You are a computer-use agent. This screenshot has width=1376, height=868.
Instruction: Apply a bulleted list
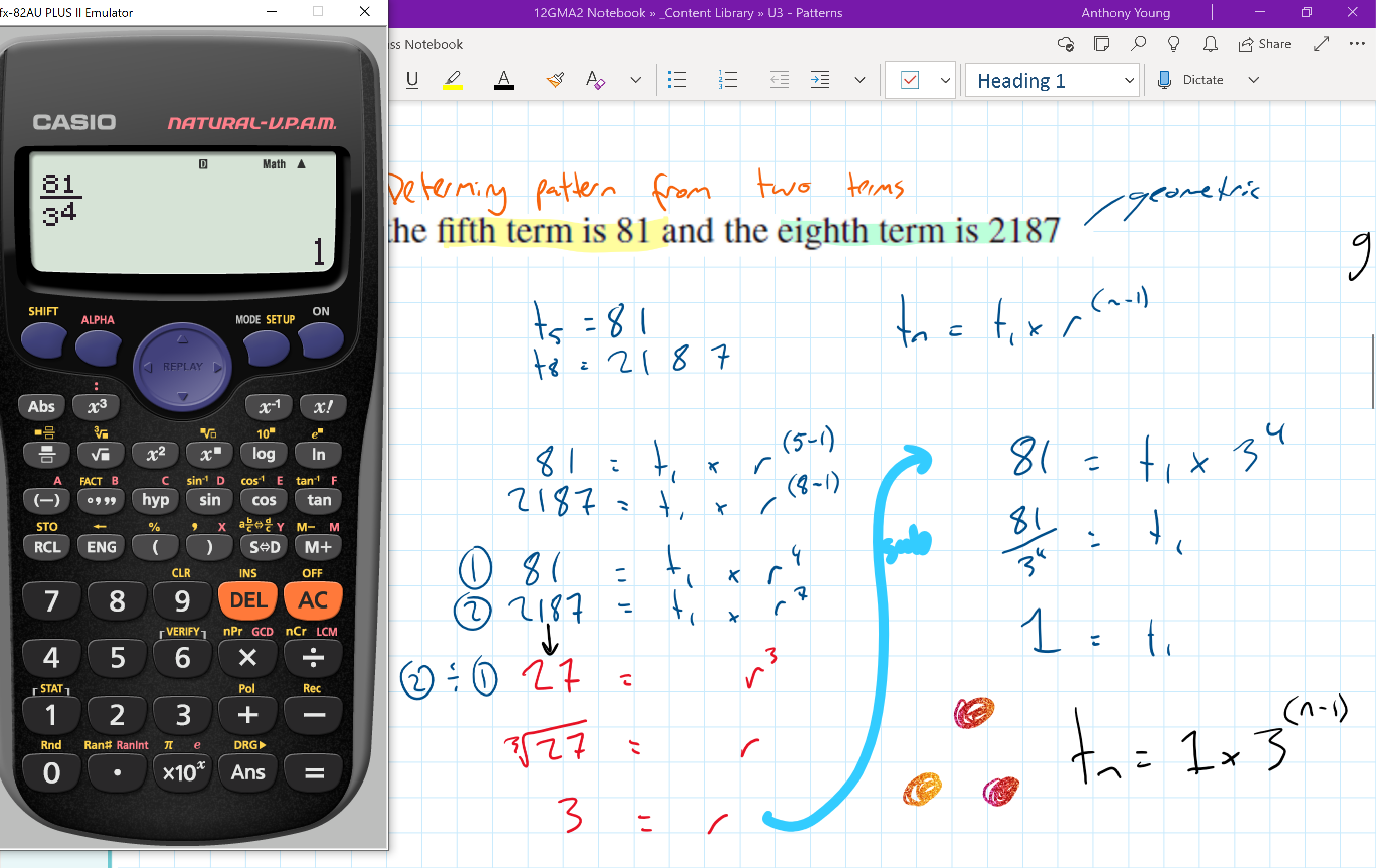(x=676, y=80)
